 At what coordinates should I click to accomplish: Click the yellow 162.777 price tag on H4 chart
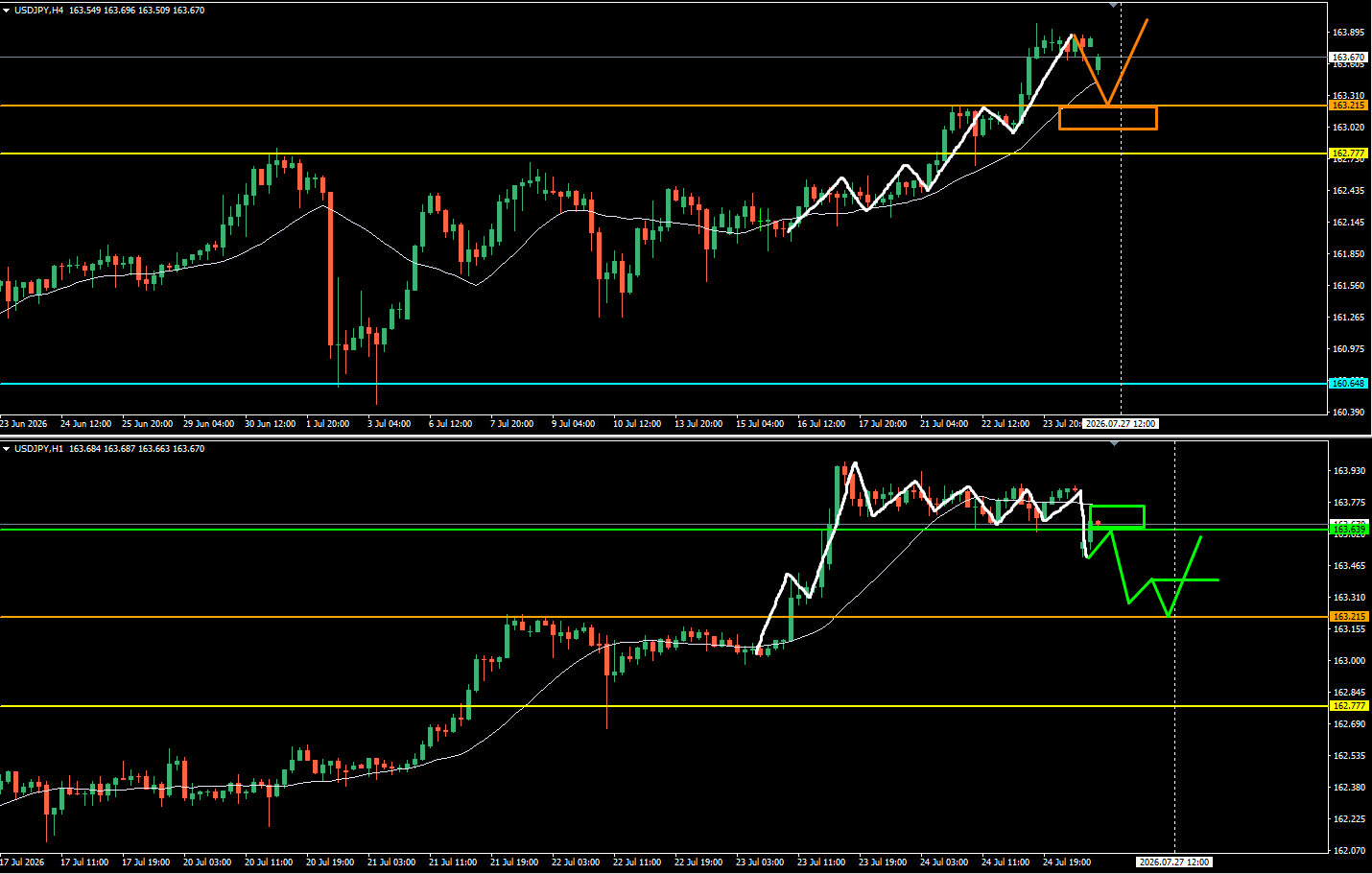tap(1348, 154)
